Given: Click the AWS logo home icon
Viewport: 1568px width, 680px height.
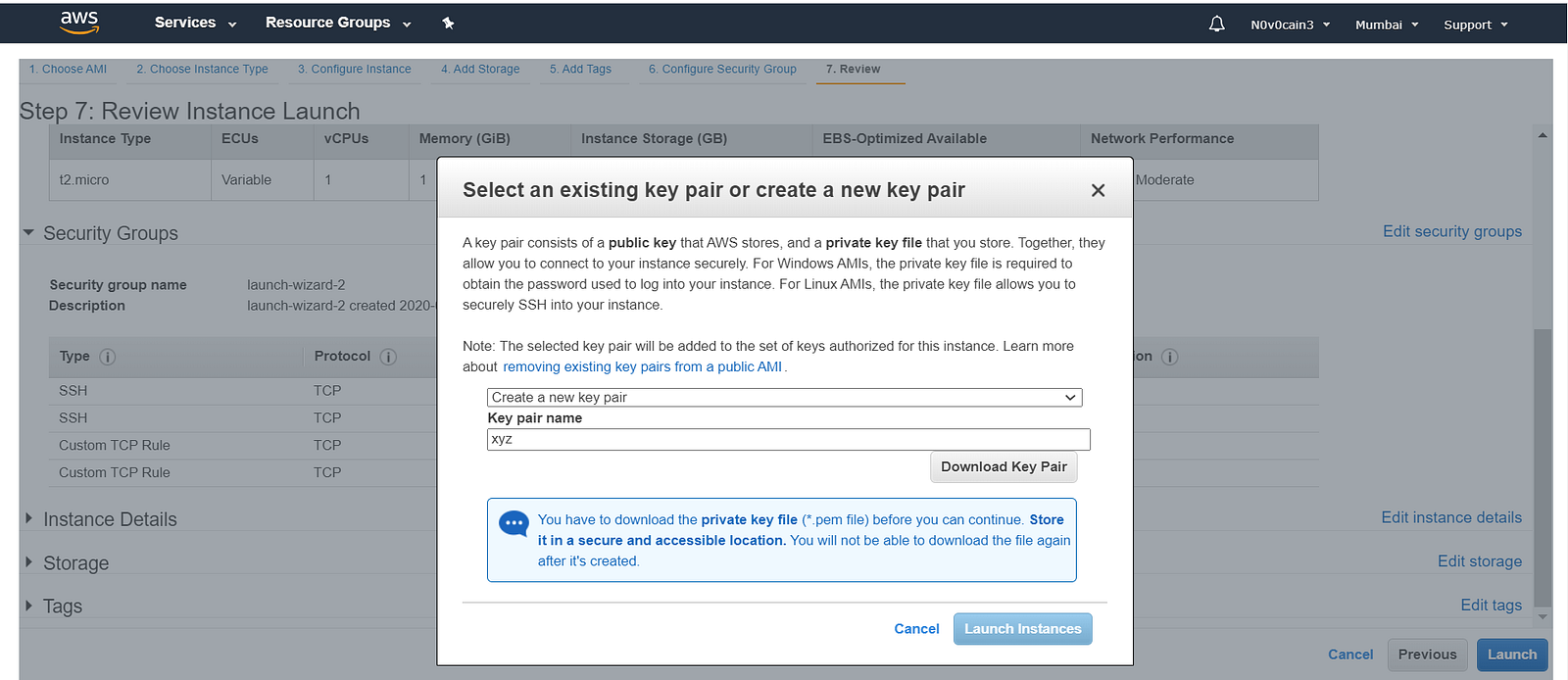Looking at the screenshot, I should (x=79, y=24).
